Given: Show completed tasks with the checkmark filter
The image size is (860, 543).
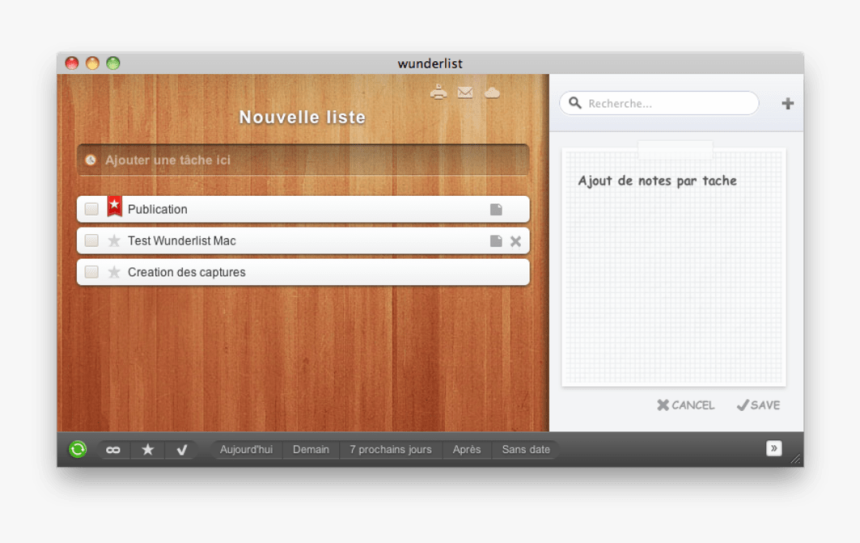Looking at the screenshot, I should [x=182, y=450].
